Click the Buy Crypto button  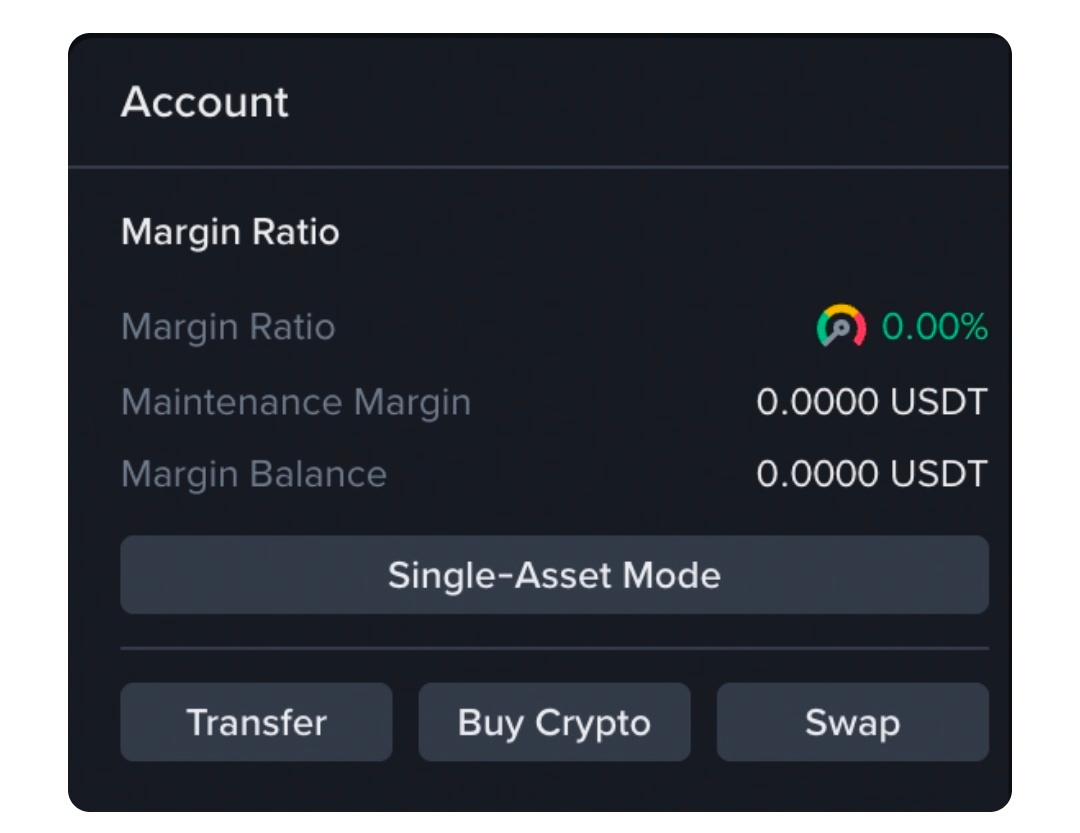click(554, 722)
